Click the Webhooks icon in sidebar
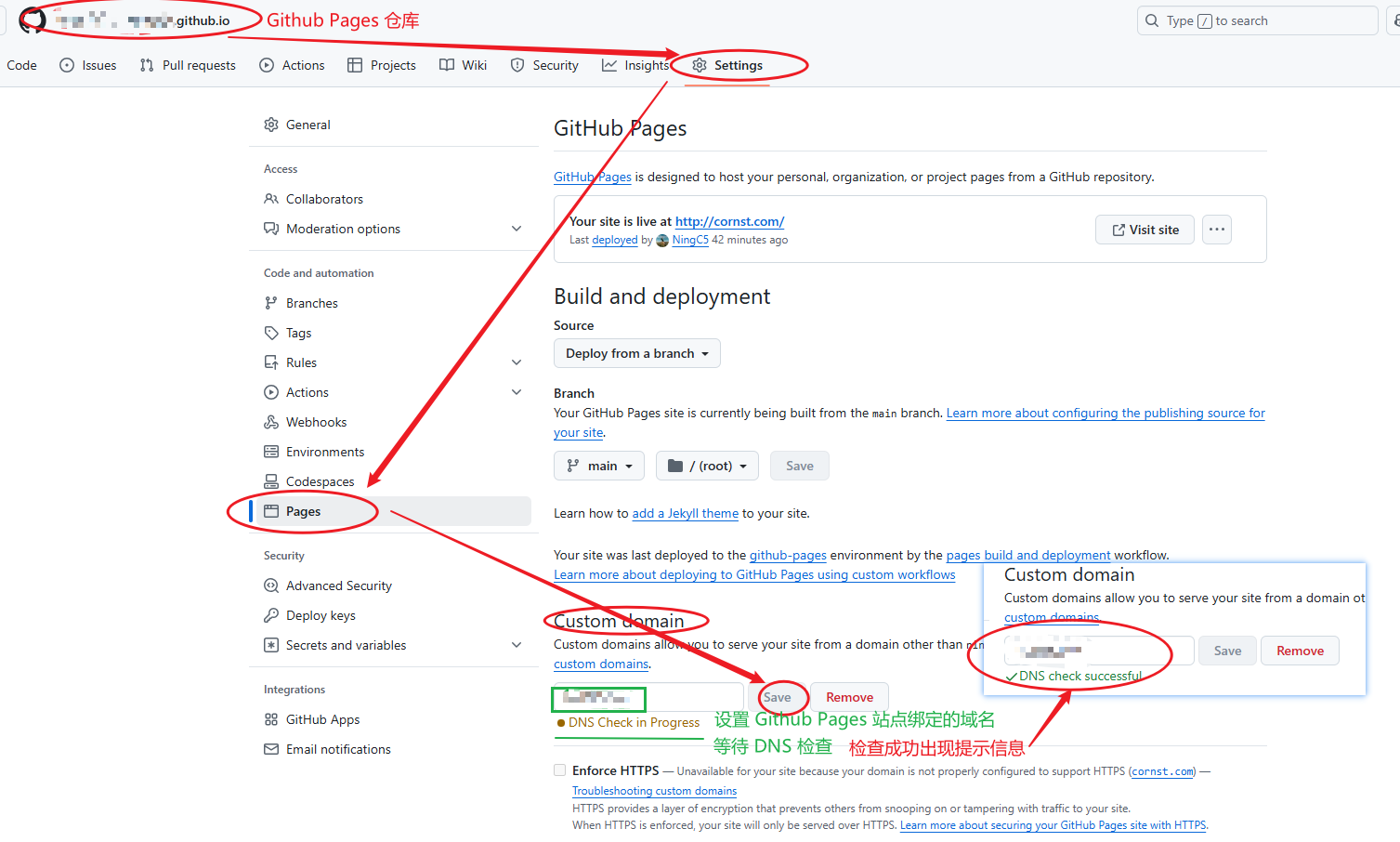 click(271, 422)
